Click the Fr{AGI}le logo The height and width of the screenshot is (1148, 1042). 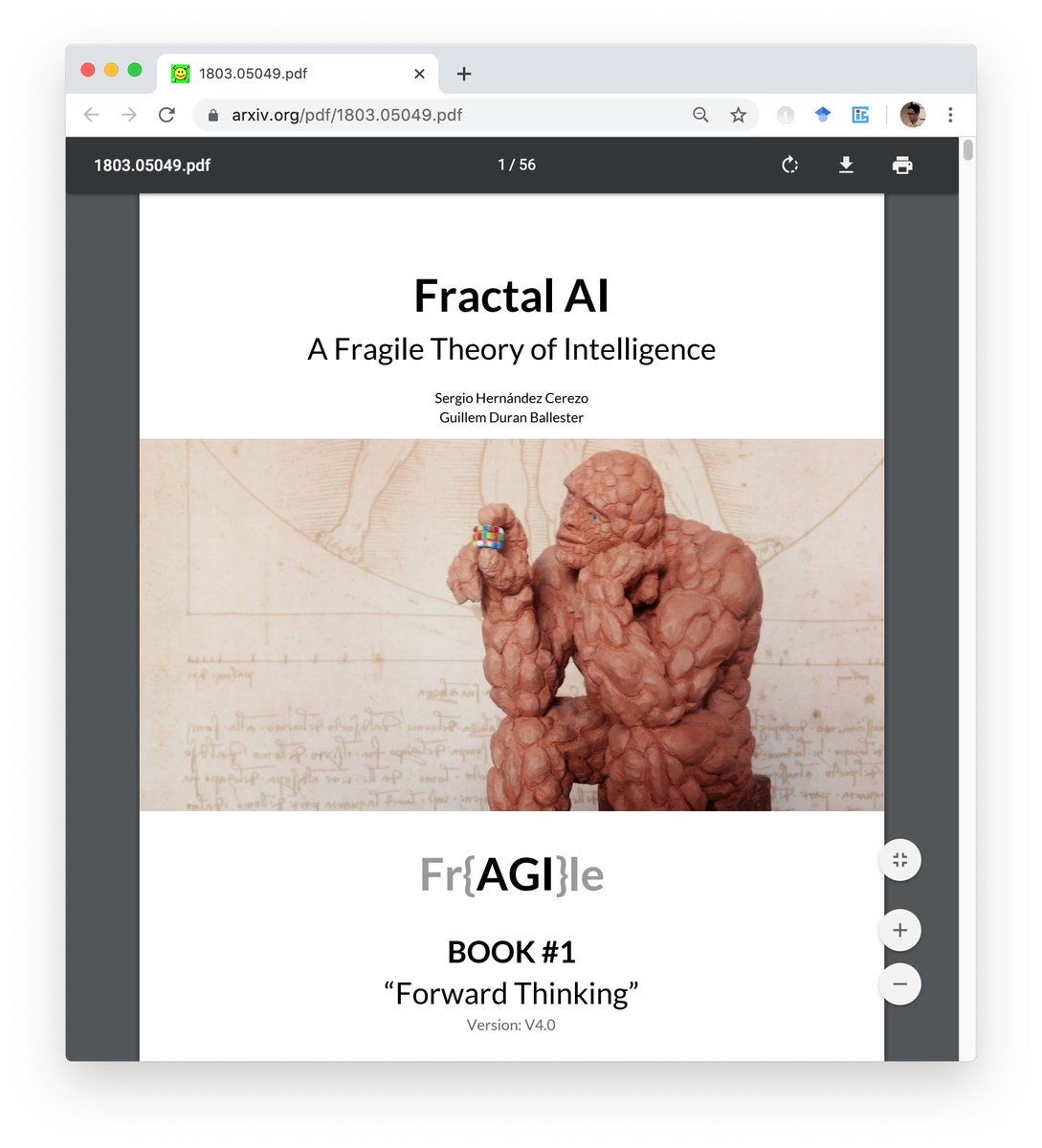point(512,874)
